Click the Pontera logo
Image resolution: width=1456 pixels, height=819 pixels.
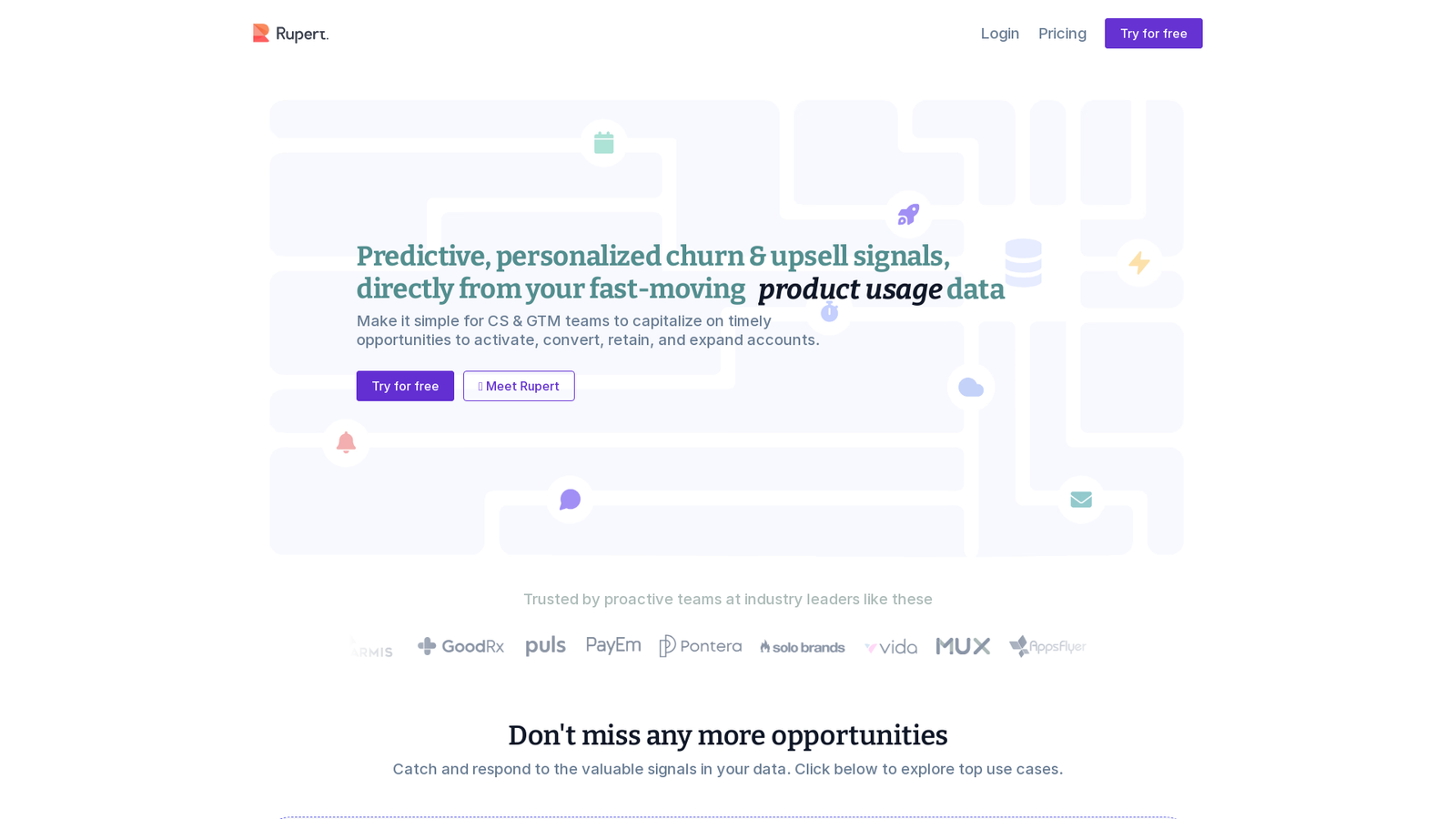coord(701,646)
